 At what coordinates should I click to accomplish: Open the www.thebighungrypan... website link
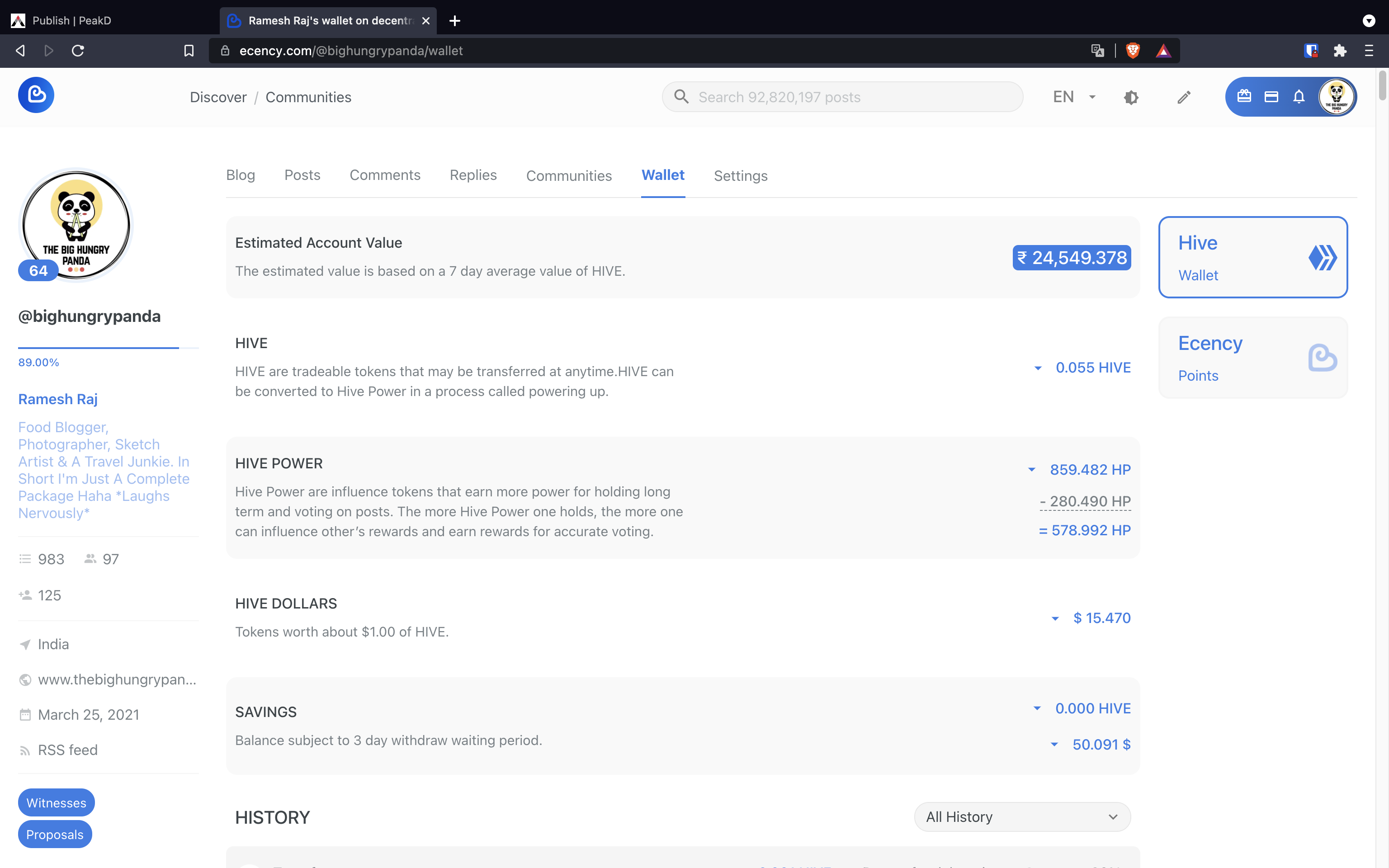pos(117,679)
